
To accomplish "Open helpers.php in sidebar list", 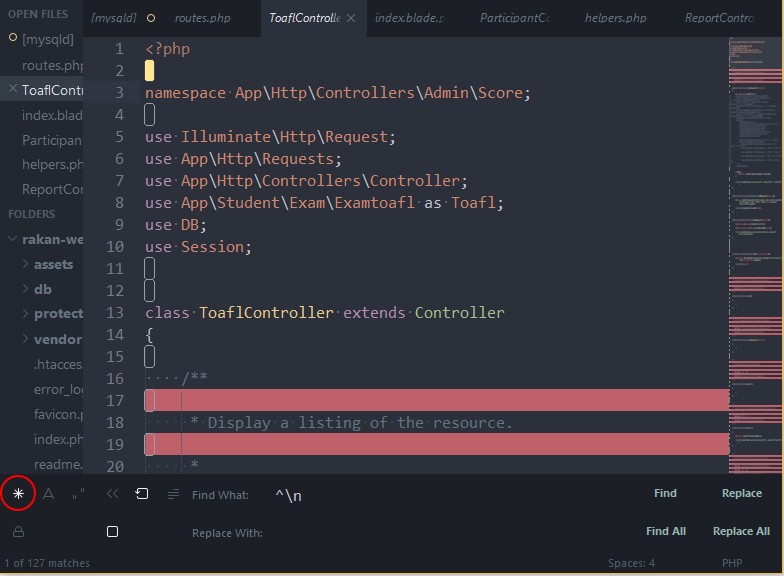I will click(52, 164).
